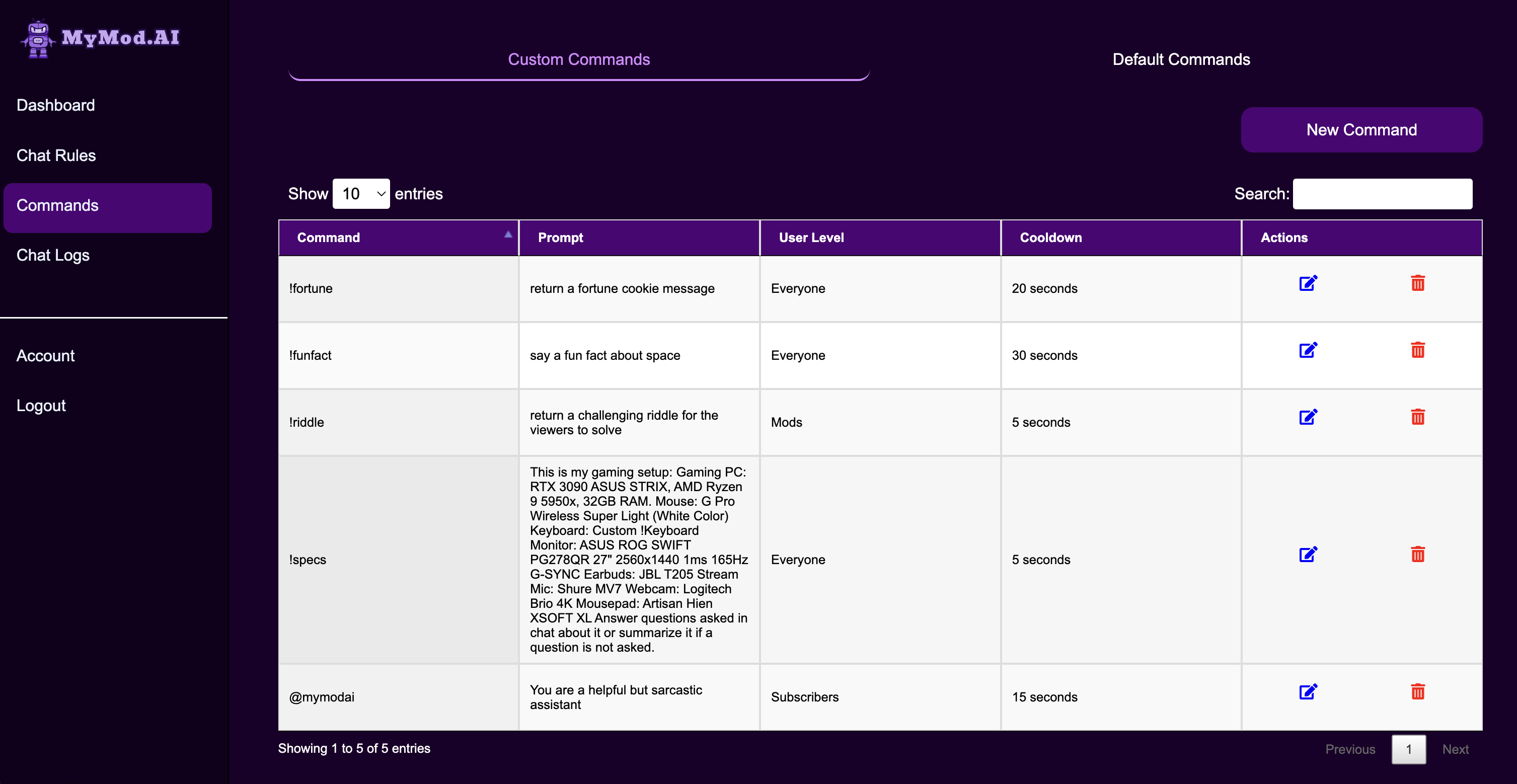Go to Chat Rules page
The height and width of the screenshot is (784, 1517).
tap(56, 155)
